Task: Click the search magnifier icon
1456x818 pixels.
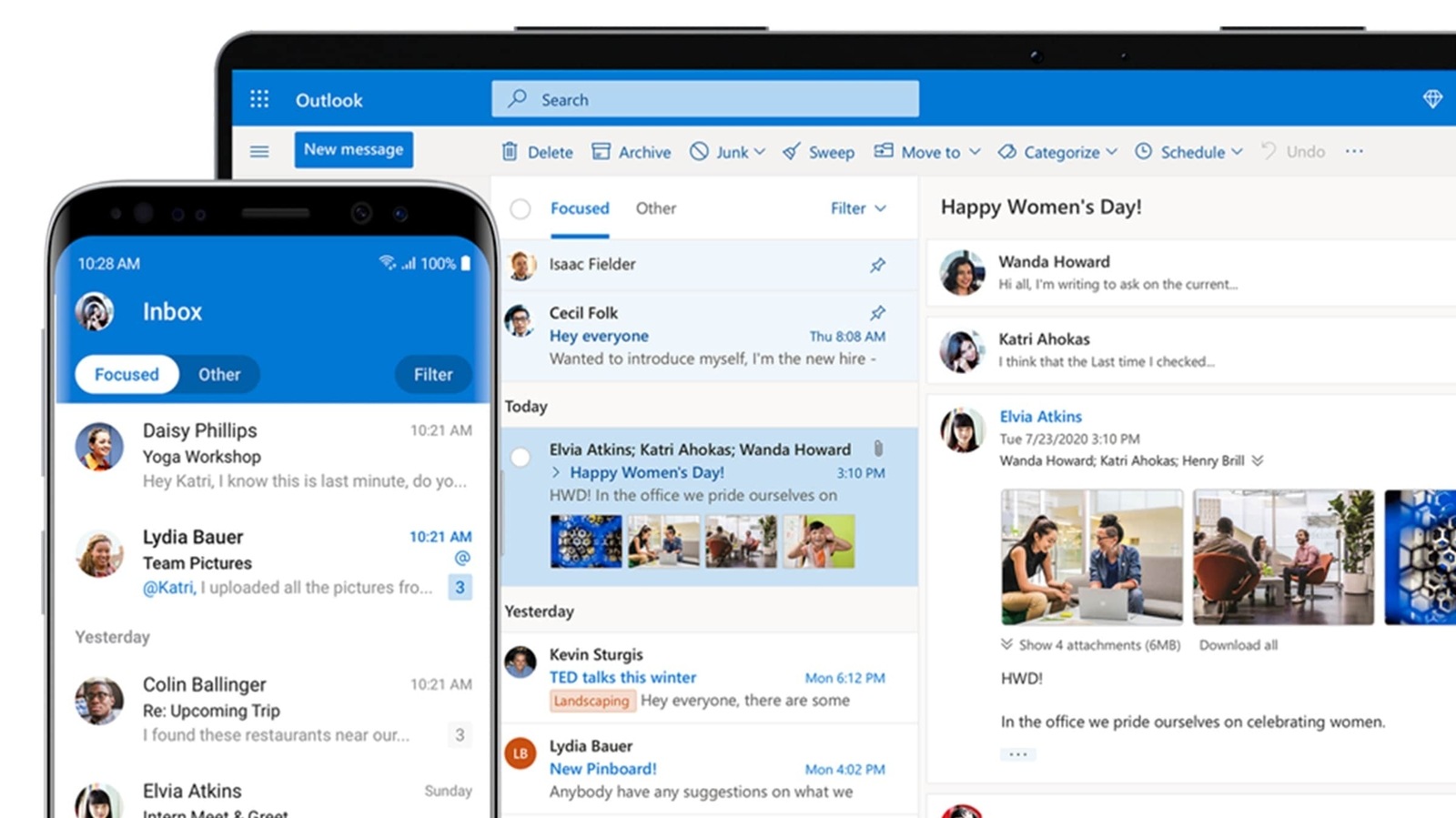Action: click(x=517, y=98)
